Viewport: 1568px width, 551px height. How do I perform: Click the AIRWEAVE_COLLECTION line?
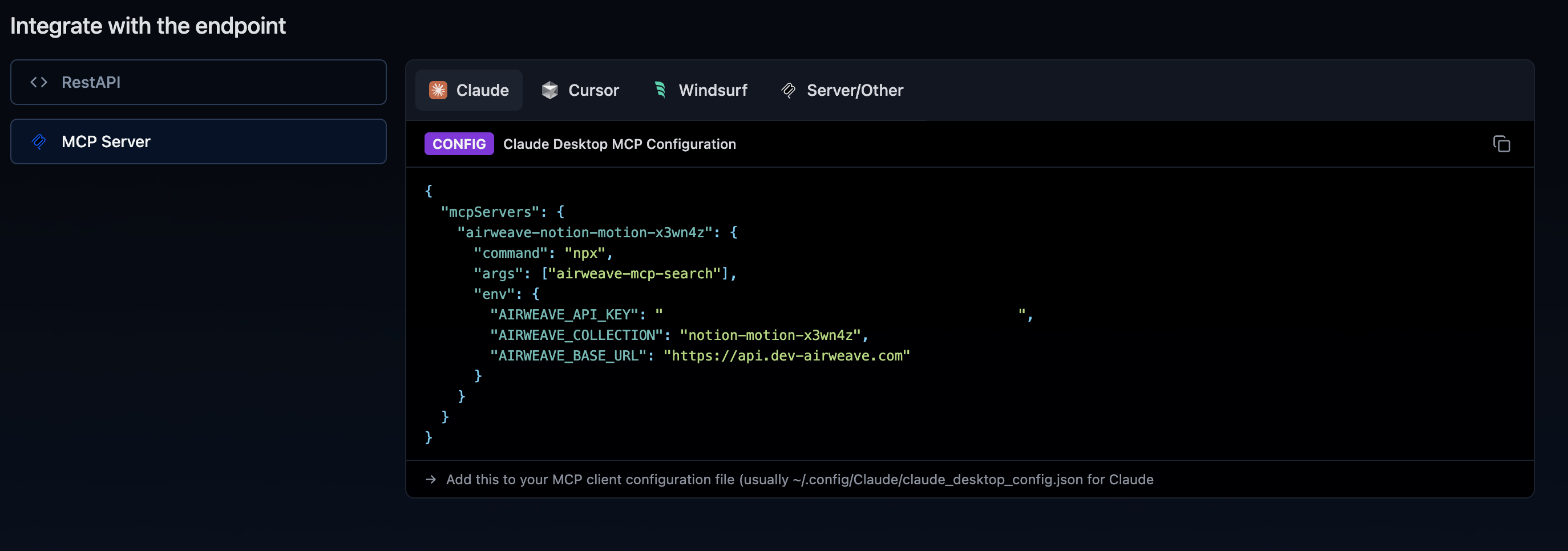680,335
